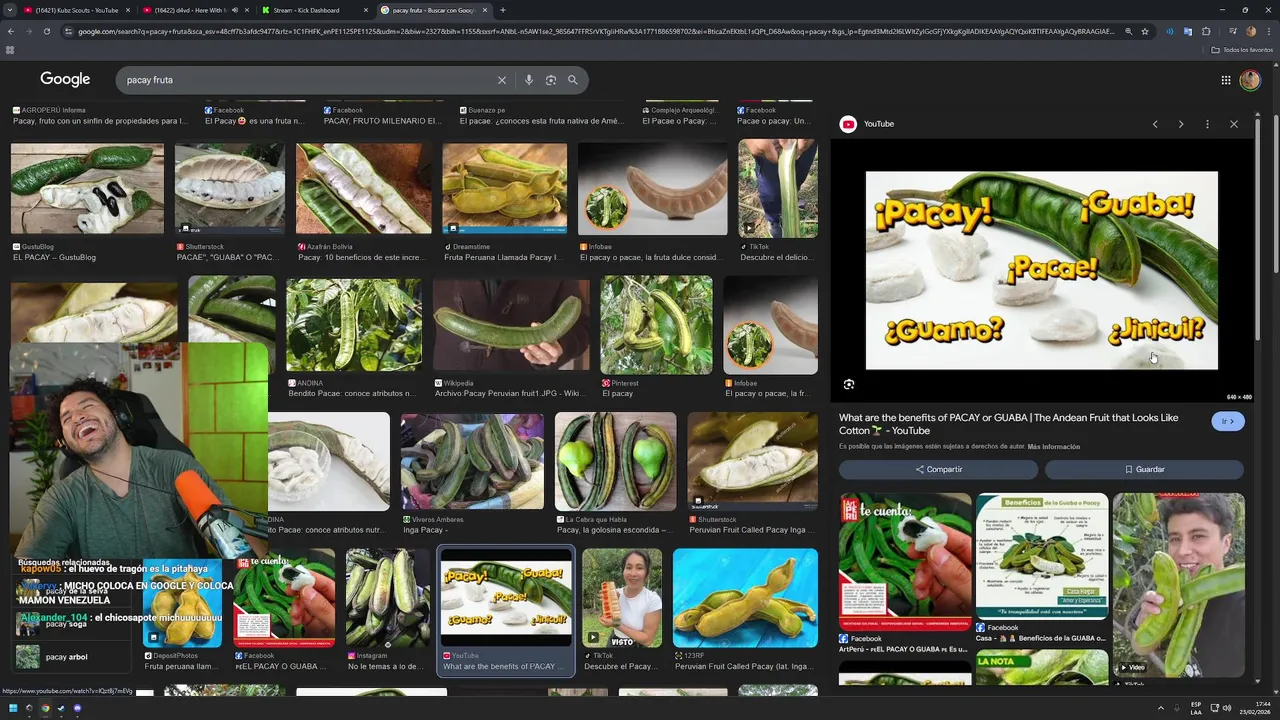Open Google Lens image search icon
The height and width of the screenshot is (720, 1280).
pyautogui.click(x=551, y=80)
